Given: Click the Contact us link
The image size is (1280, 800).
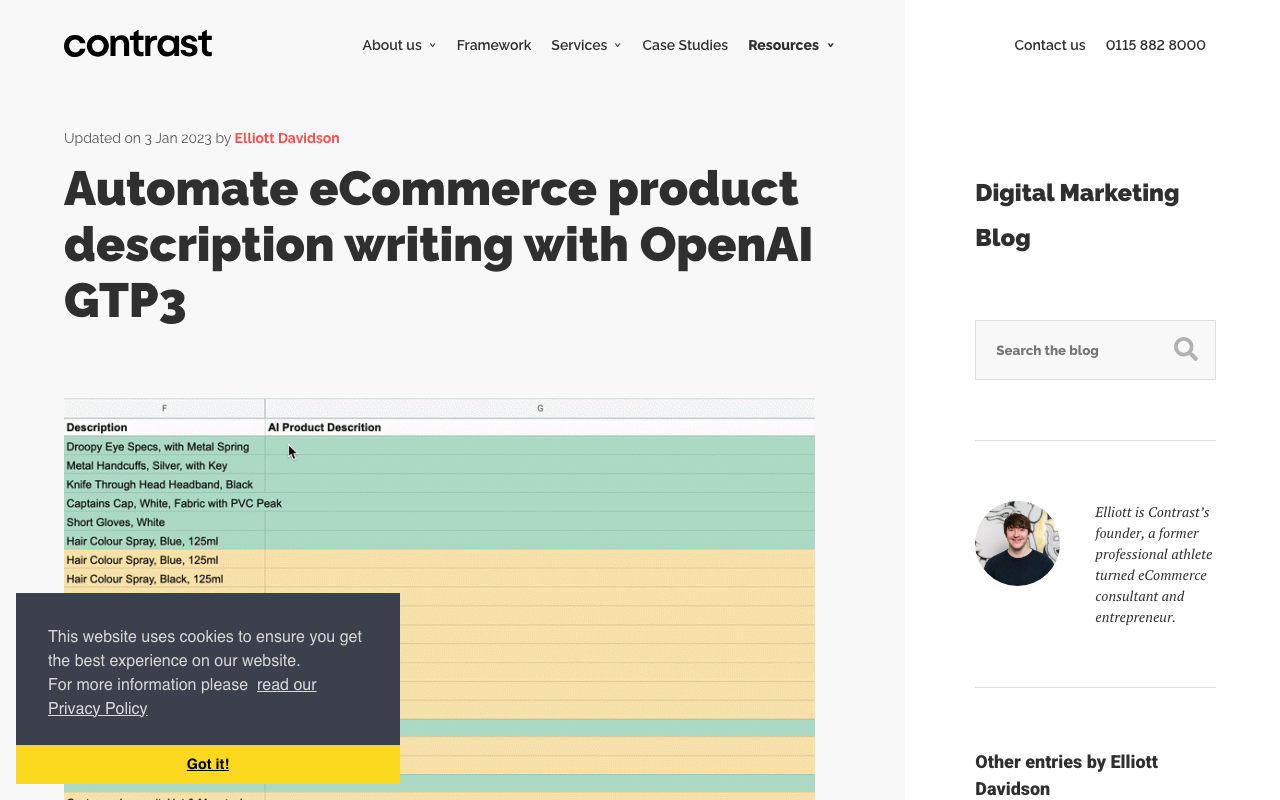Looking at the screenshot, I should (x=1049, y=45).
